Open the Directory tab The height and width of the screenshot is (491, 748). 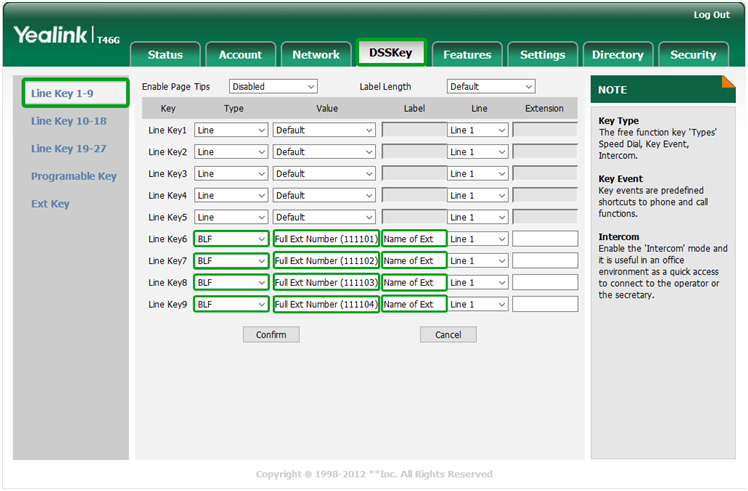pyautogui.click(x=617, y=55)
